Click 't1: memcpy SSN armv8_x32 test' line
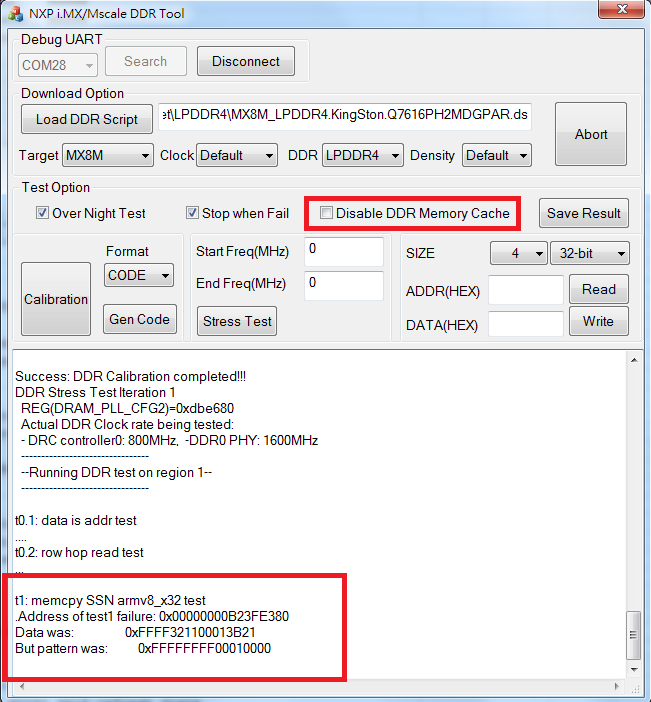 tap(110, 600)
